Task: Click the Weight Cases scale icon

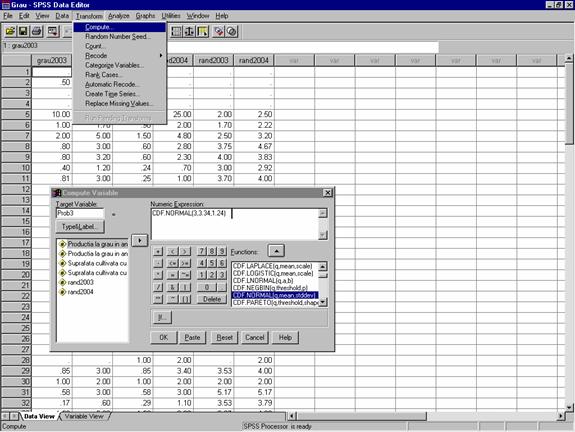Action: 189,32
